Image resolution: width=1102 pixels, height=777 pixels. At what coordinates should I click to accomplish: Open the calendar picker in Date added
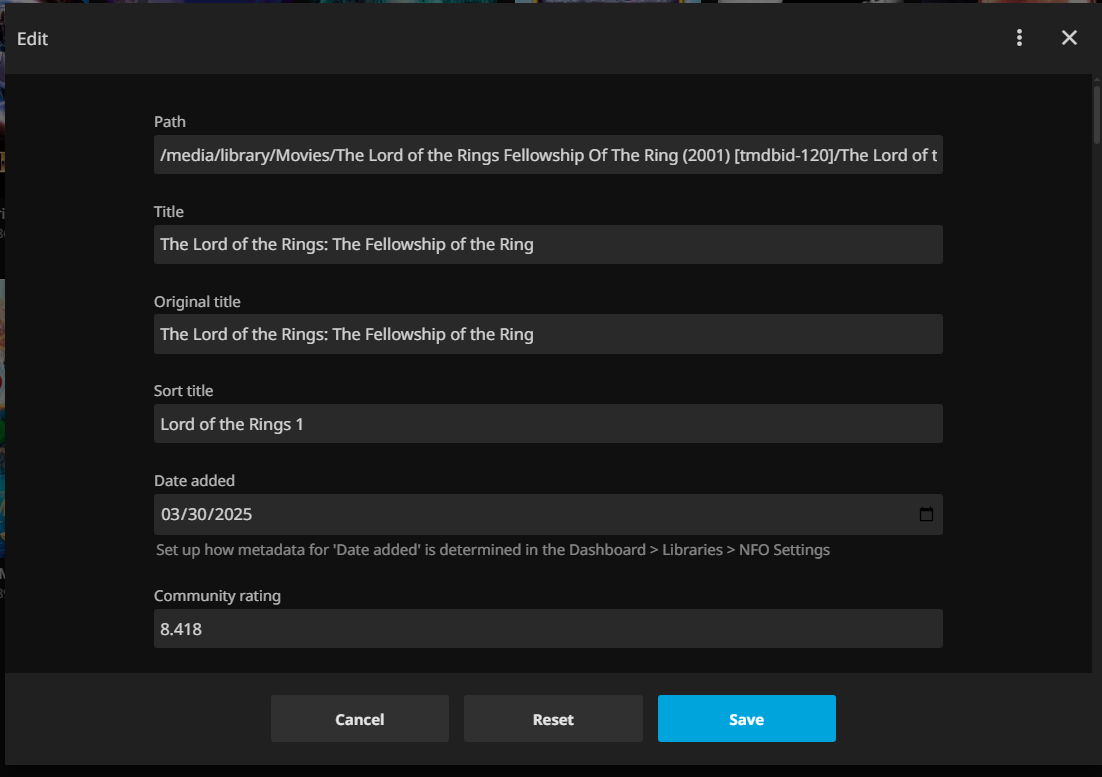click(926, 515)
